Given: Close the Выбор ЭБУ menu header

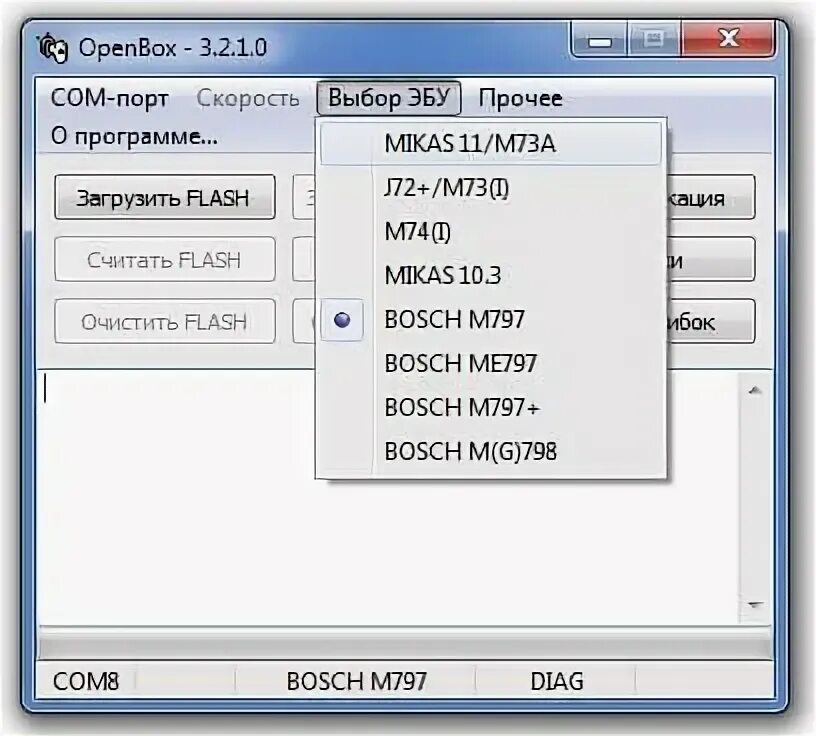Looking at the screenshot, I should pos(389,98).
